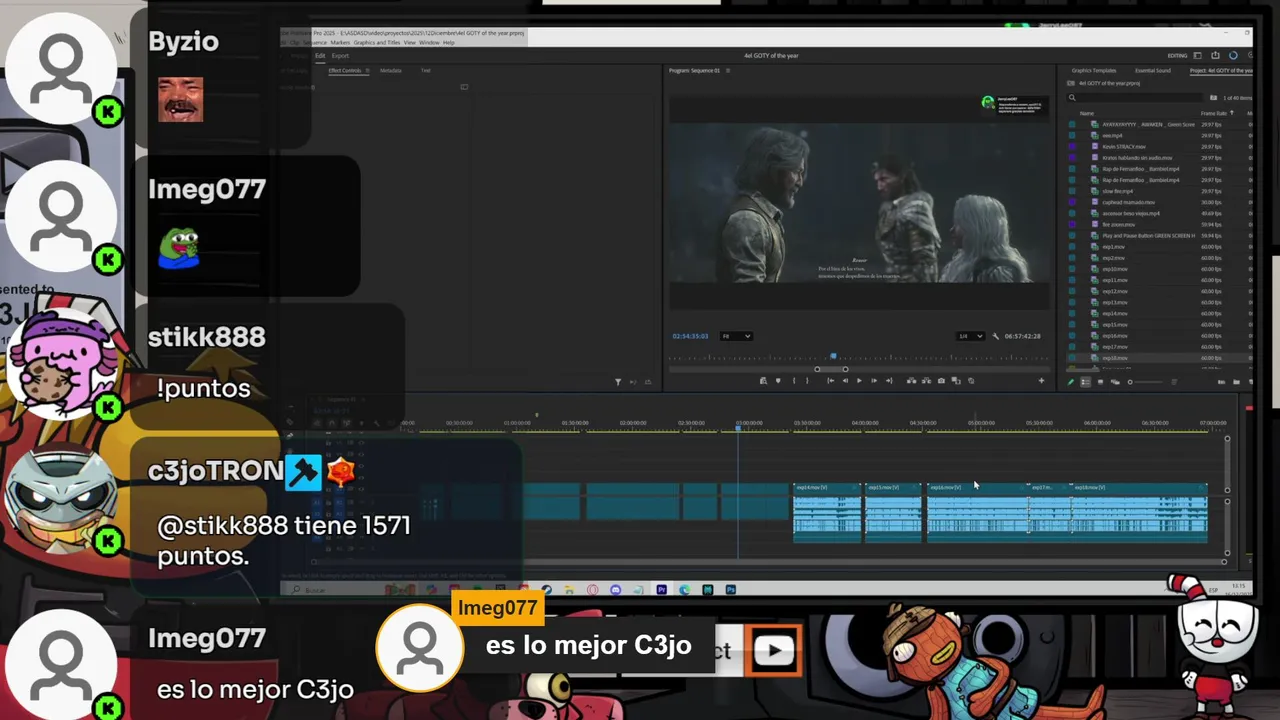Viewport: 1280px width, 720px height.
Task: Select the exp1.mov item
Action: tap(1113, 247)
